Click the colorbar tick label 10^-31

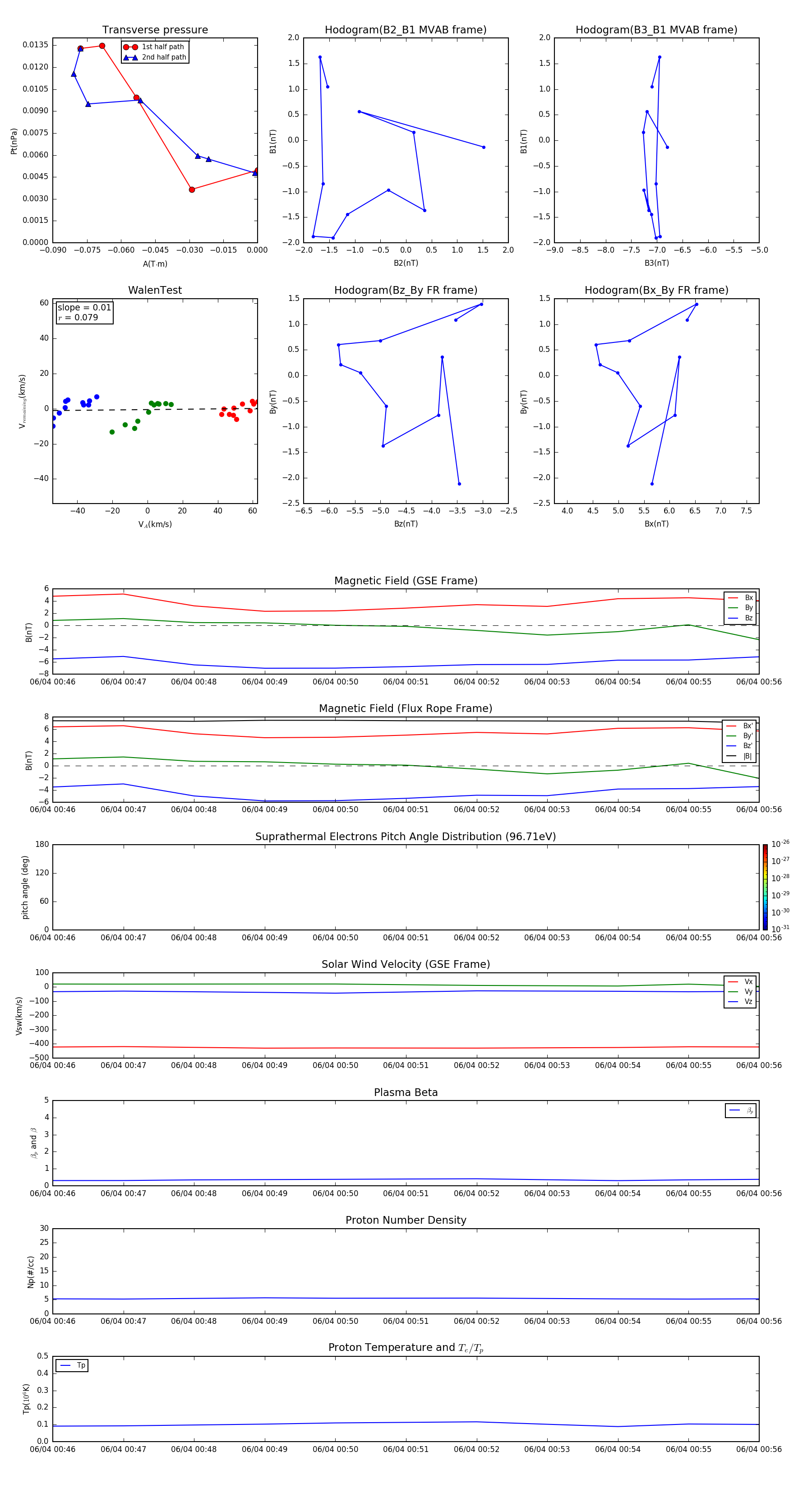tap(780, 929)
